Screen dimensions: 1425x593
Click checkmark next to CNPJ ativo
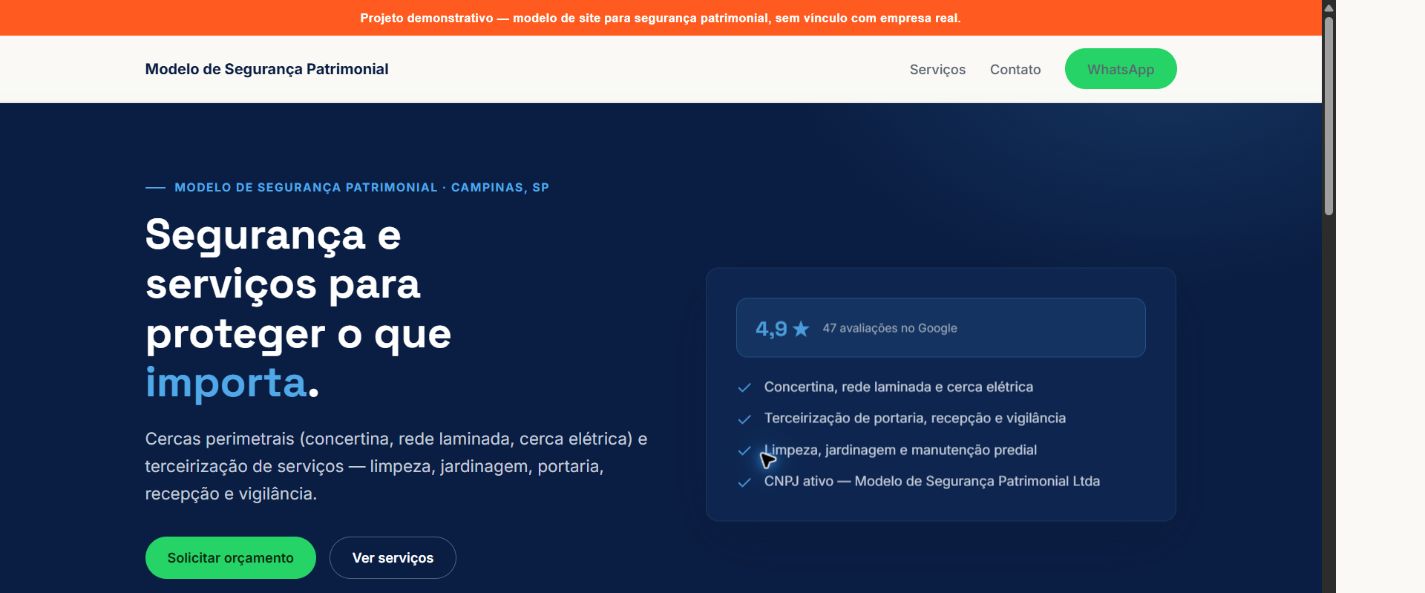pyautogui.click(x=744, y=482)
